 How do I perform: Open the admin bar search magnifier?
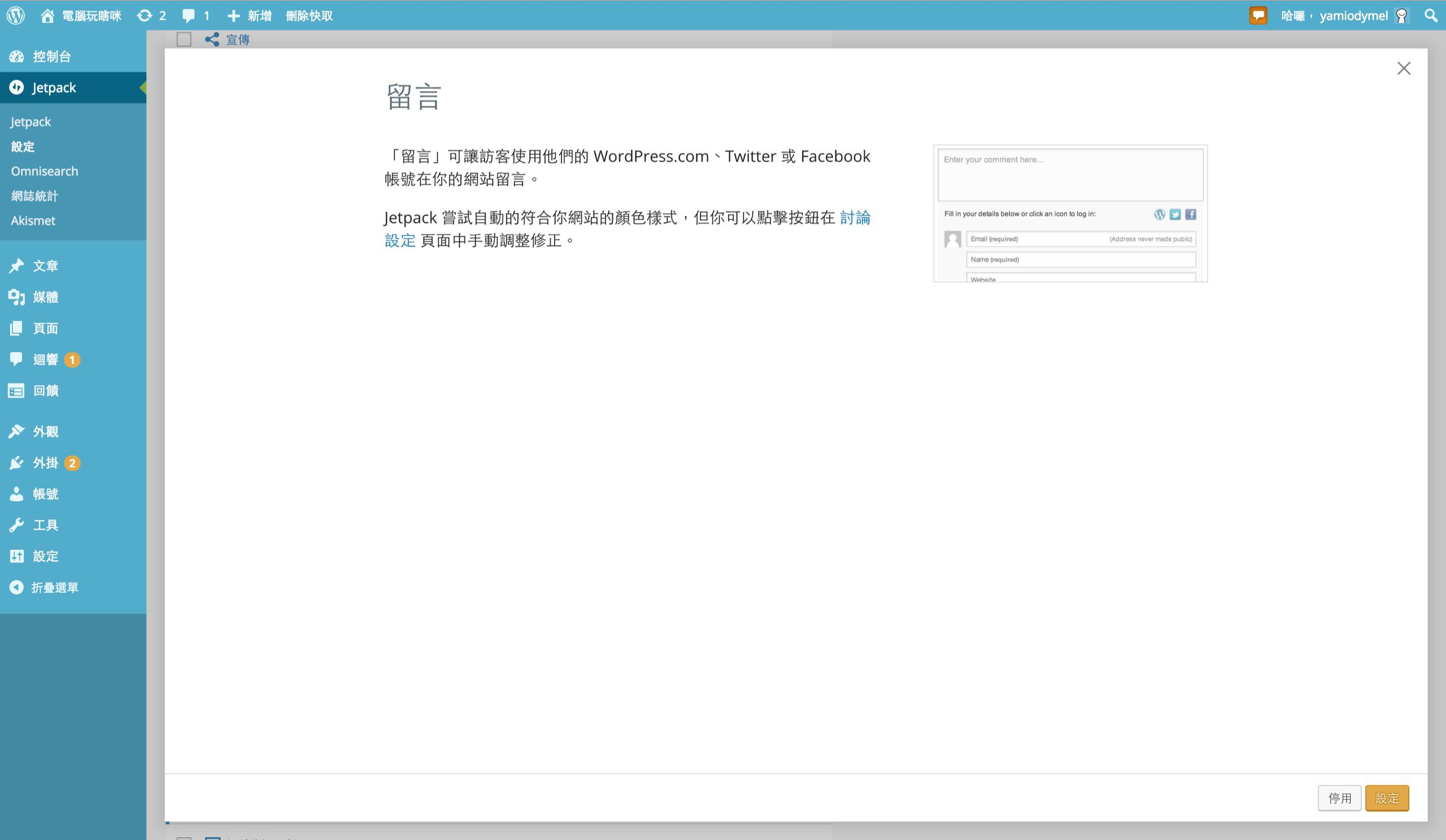1431,15
